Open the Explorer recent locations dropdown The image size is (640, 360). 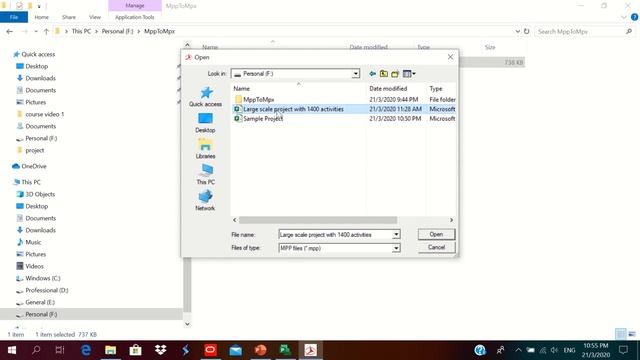click(x=36, y=31)
